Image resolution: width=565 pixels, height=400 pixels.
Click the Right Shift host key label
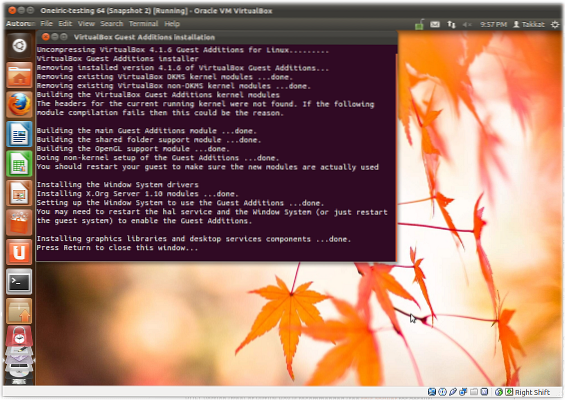(532, 392)
